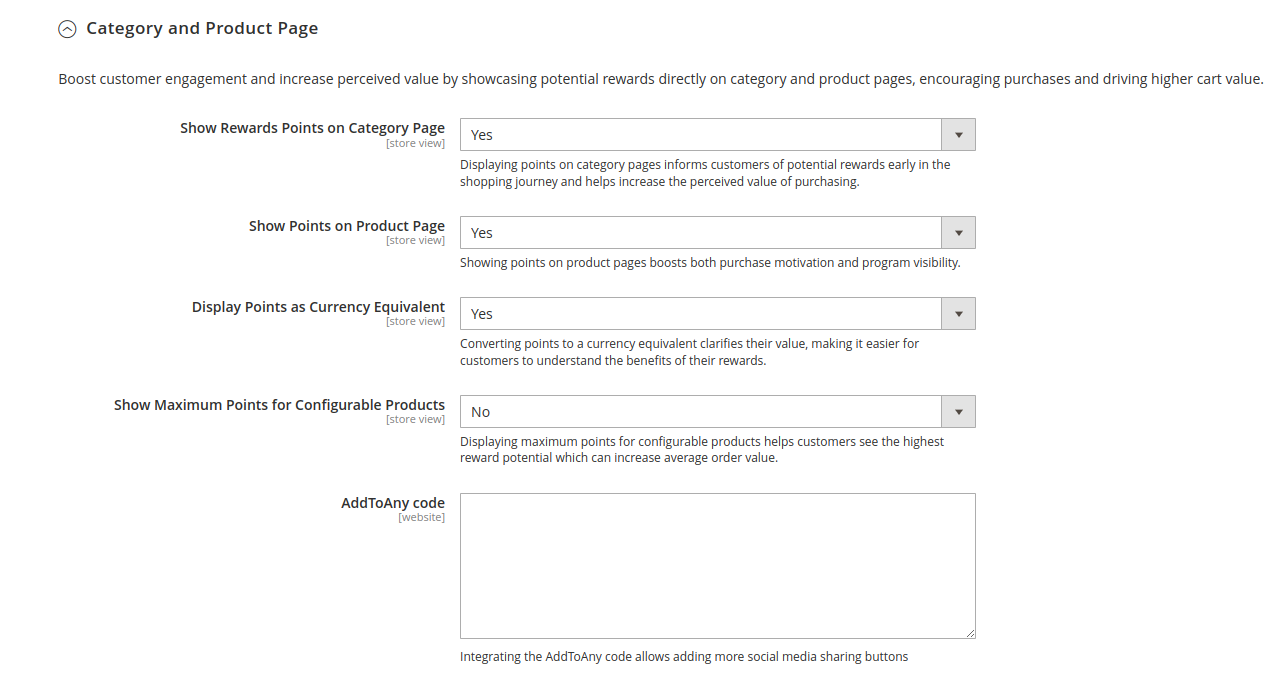The image size is (1287, 683).
Task: Open the Show Points on Product Page dropdown
Action: coord(700,232)
